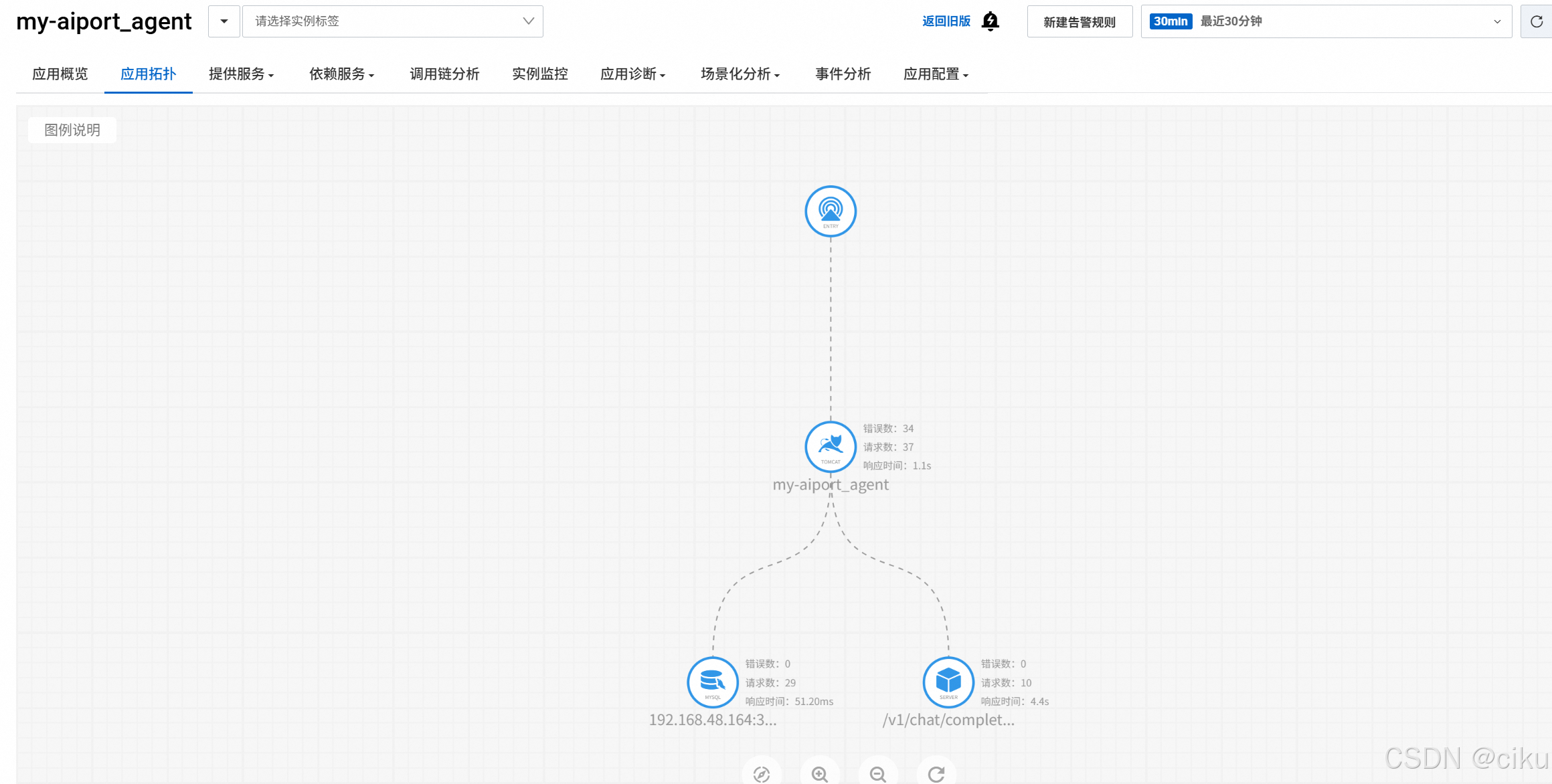Viewport: 1552px width, 784px height.
Task: Select the Tomcat my-aiport_agent node icon
Action: click(831, 447)
